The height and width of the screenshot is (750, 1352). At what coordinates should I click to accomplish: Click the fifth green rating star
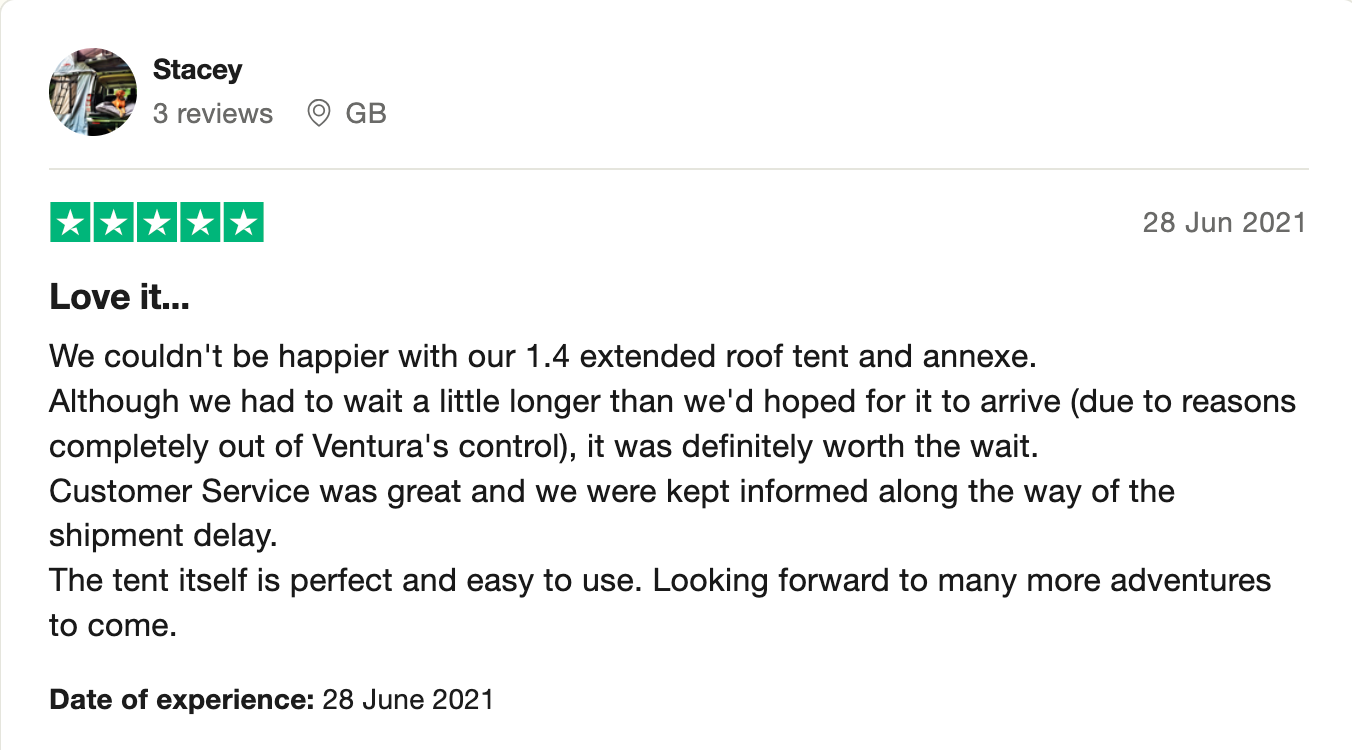(x=242, y=223)
